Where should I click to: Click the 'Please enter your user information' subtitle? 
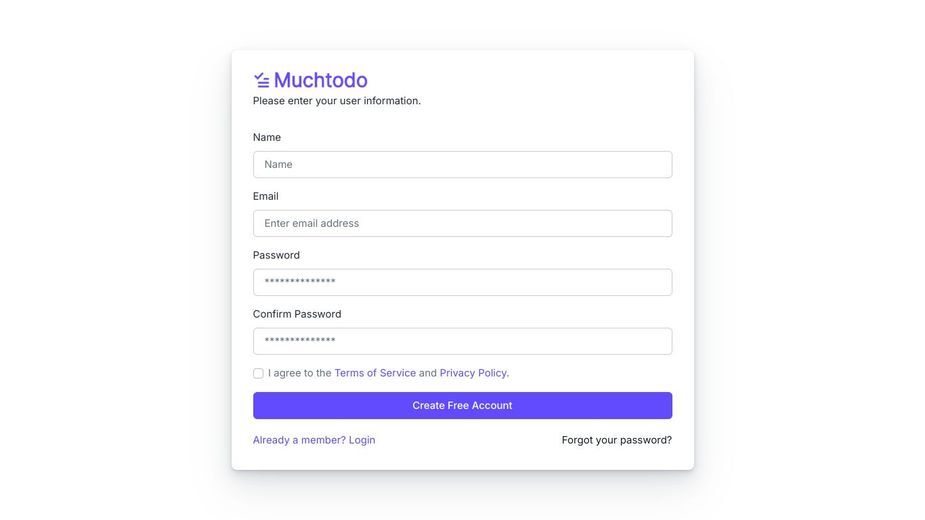click(x=337, y=101)
